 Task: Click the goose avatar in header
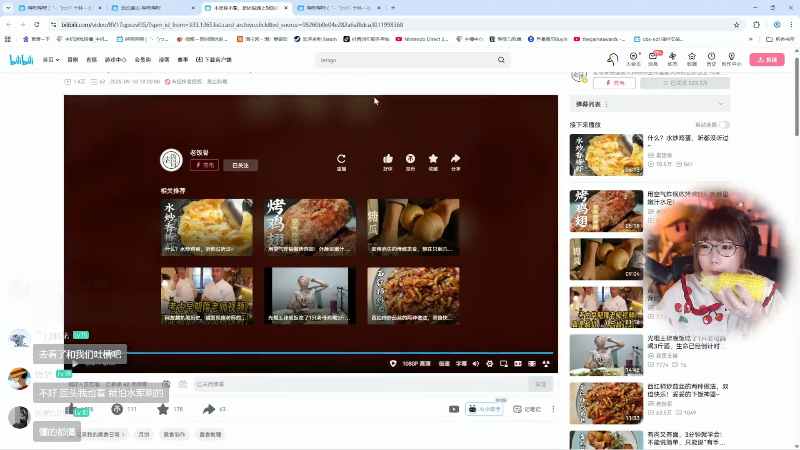[613, 59]
